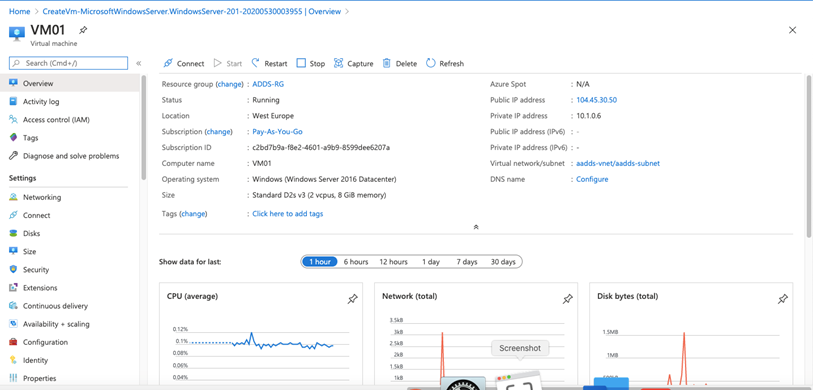Screen dimensions: 813x390
Task: Open the ADDS-RG resource group link
Action: [x=268, y=84]
